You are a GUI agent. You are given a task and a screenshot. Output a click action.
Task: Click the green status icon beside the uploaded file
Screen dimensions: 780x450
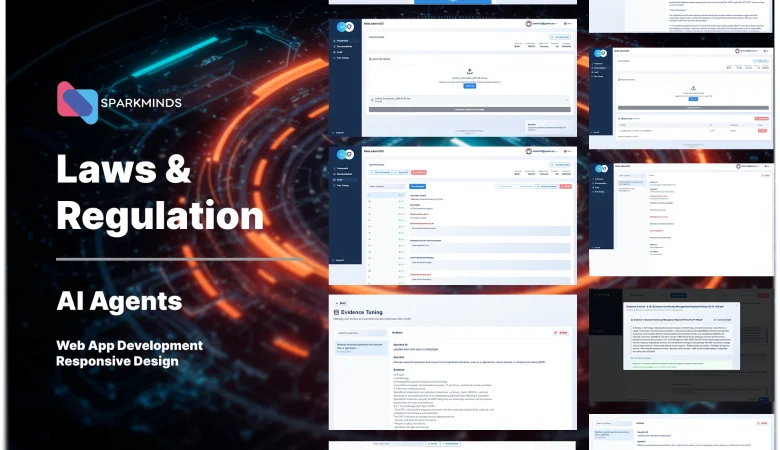pyautogui.click(x=372, y=99)
